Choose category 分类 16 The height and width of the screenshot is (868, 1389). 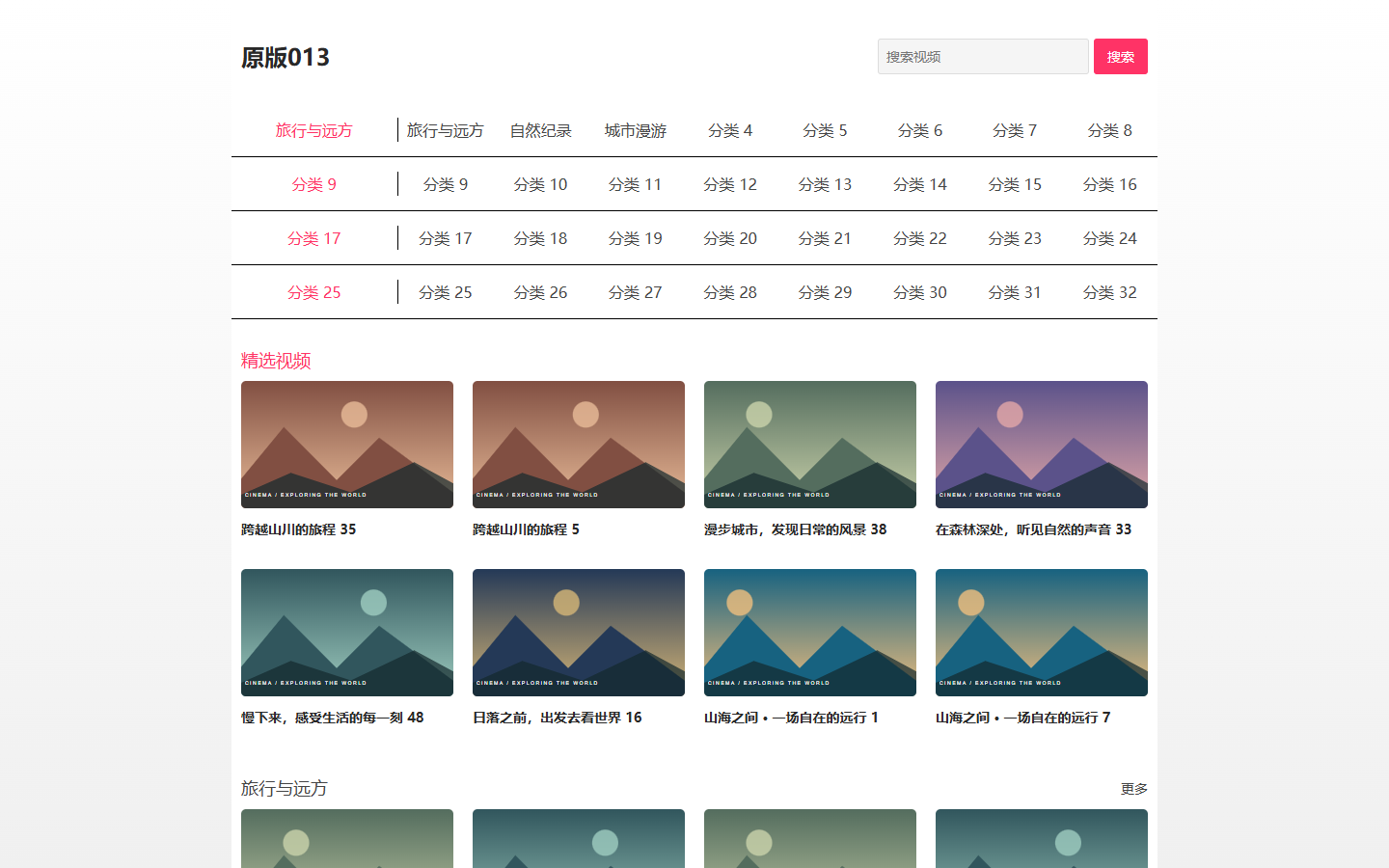(1110, 184)
